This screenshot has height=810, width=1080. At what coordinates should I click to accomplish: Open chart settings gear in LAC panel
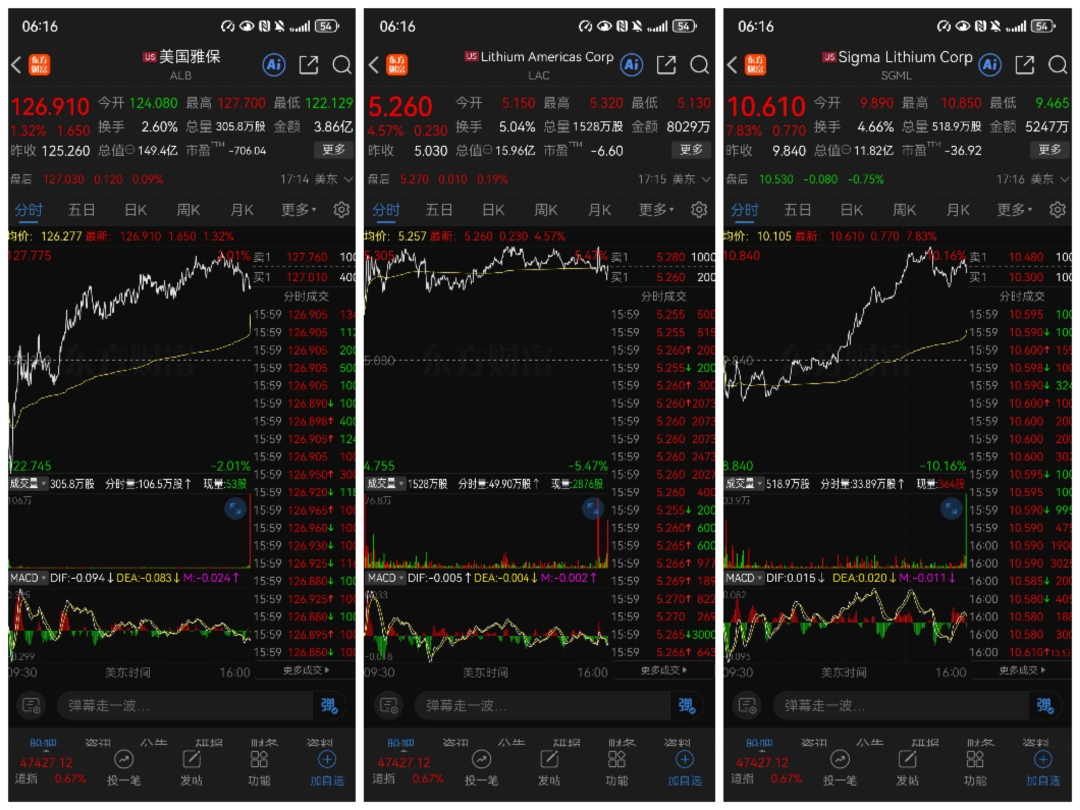[699, 209]
